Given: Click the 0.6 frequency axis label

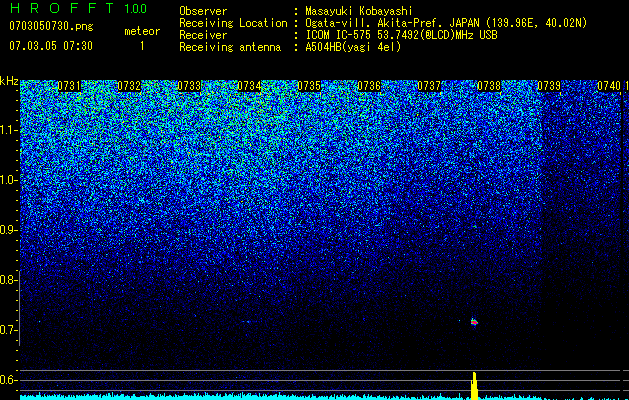Looking at the screenshot, I should click(x=7, y=380).
